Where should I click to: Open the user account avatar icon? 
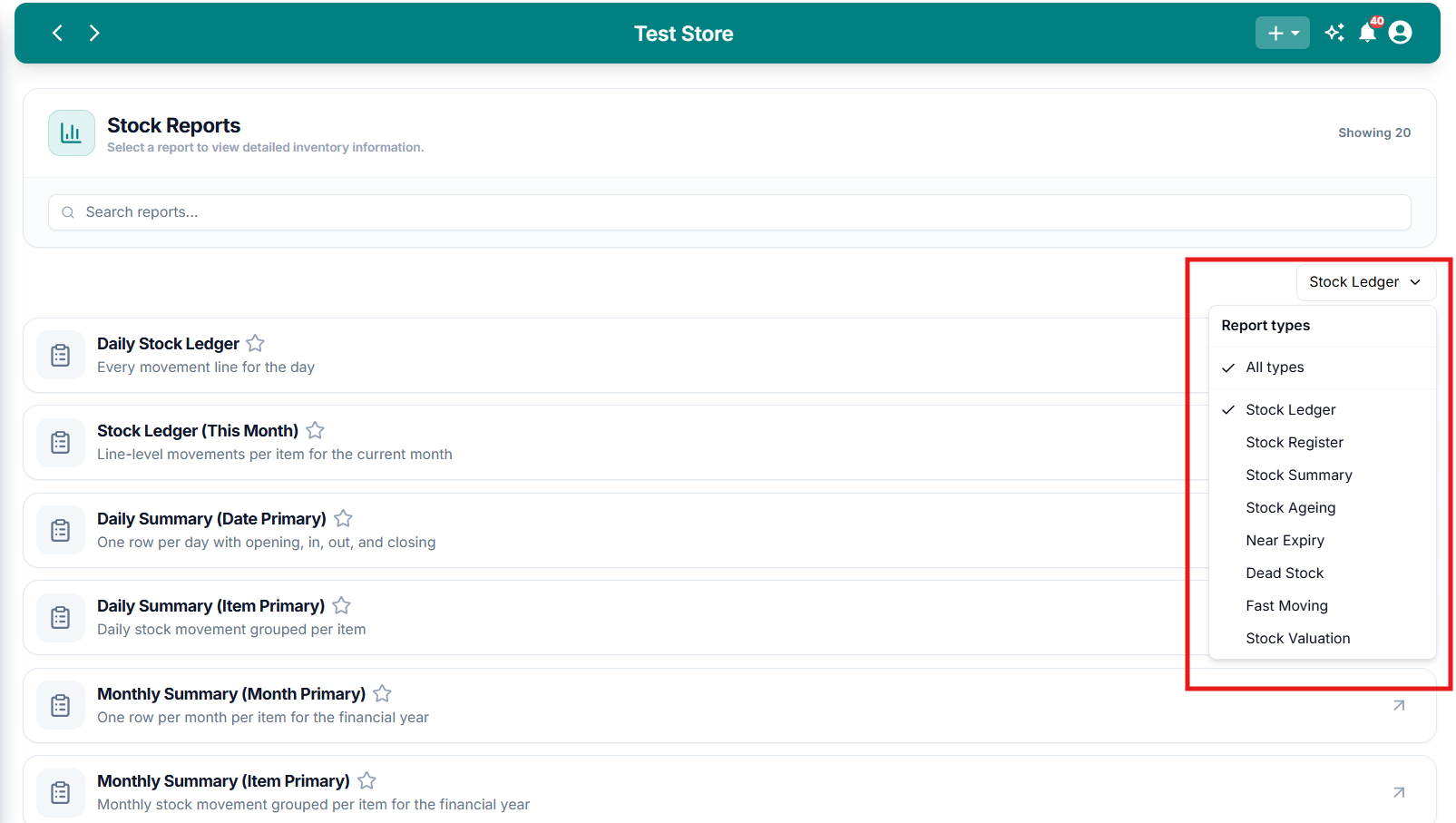(1400, 33)
